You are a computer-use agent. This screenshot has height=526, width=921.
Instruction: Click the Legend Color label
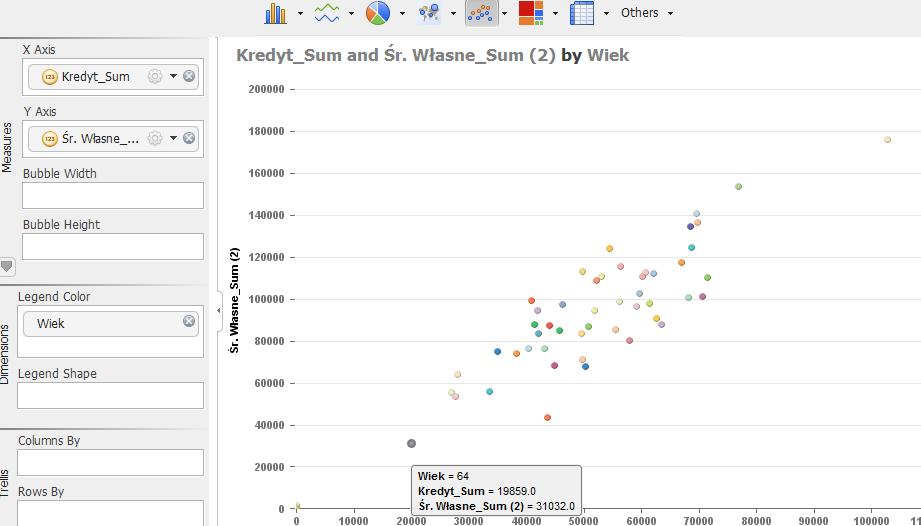tap(54, 296)
